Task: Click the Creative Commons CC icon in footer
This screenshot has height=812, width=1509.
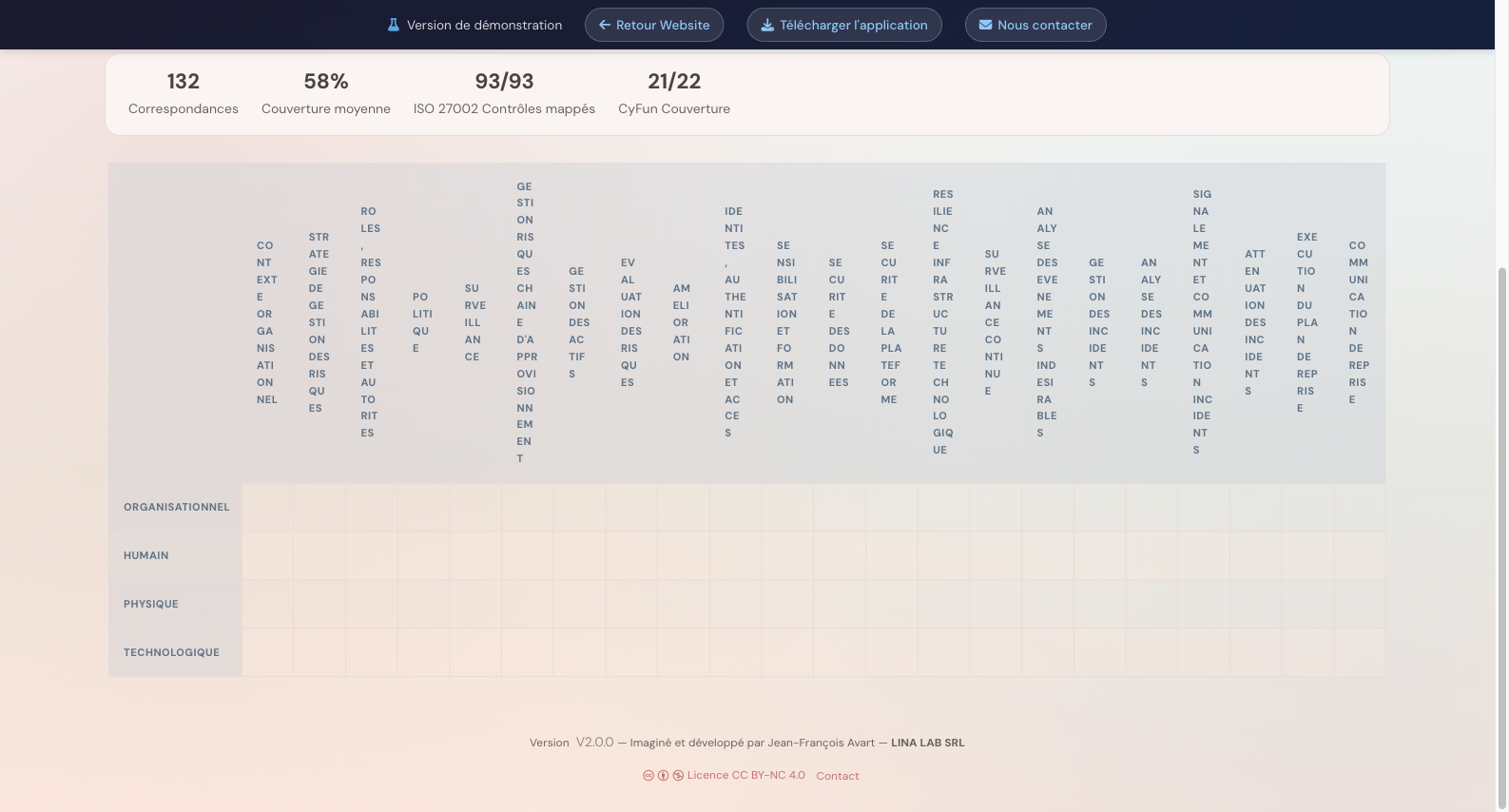Action: 648,776
